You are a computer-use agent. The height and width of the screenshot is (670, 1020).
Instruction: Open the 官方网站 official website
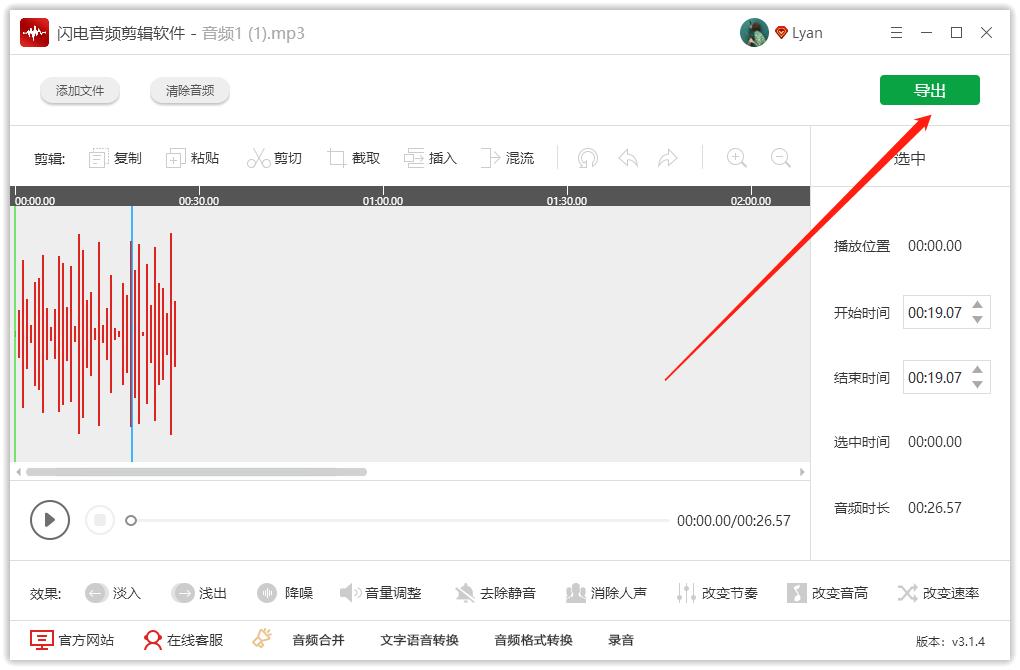click(x=72, y=640)
